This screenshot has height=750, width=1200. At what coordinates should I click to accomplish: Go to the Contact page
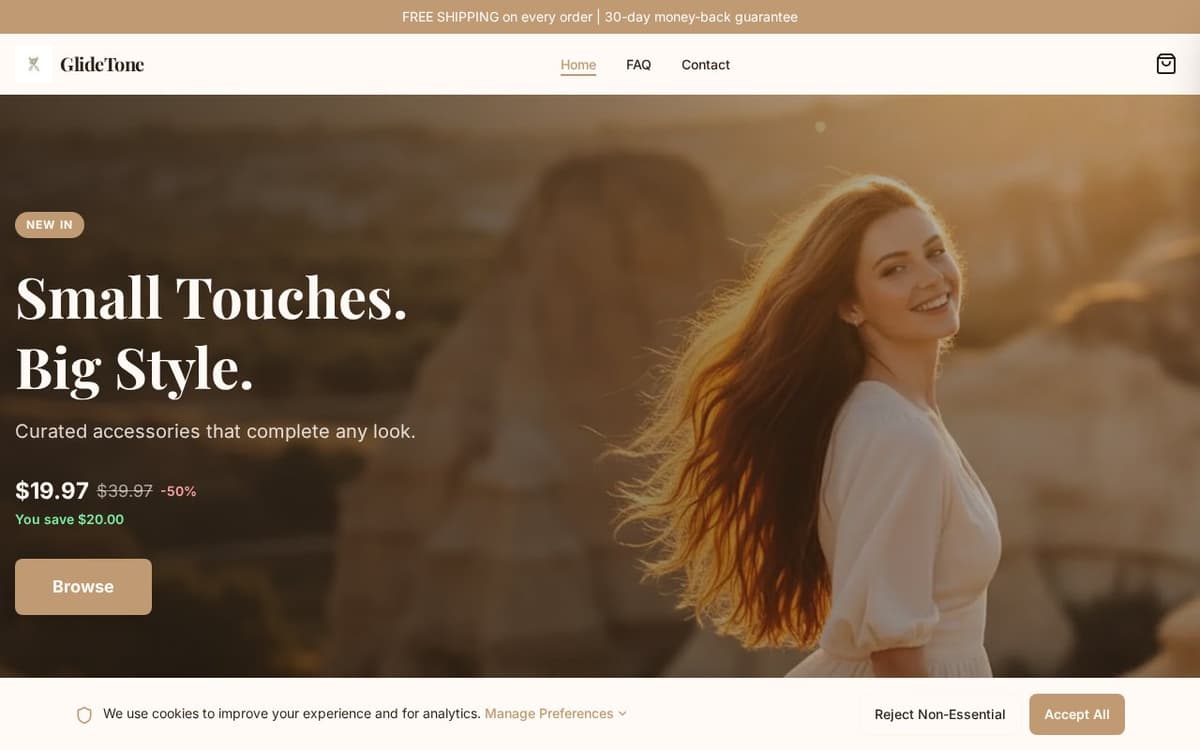tap(705, 64)
